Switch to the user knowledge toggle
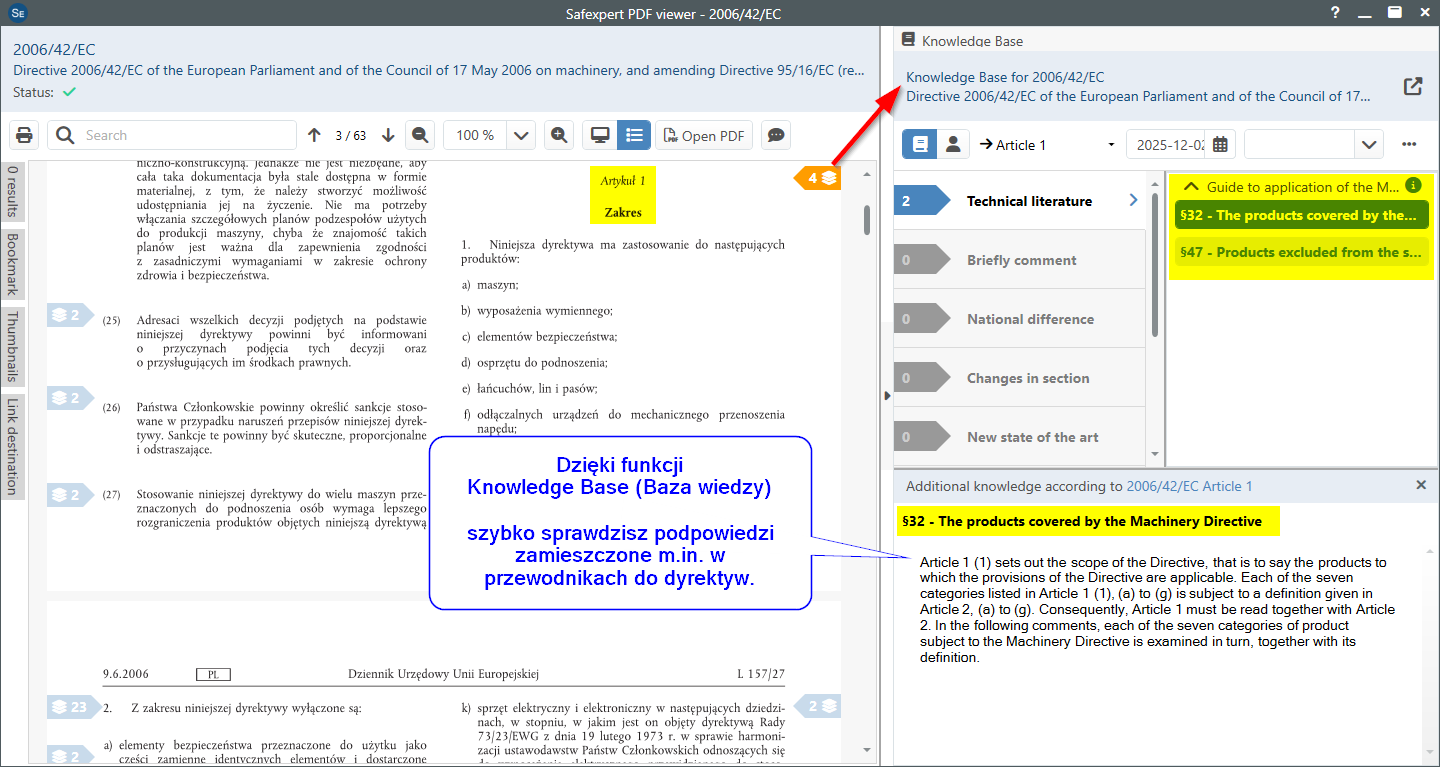1440x767 pixels. click(x=953, y=144)
